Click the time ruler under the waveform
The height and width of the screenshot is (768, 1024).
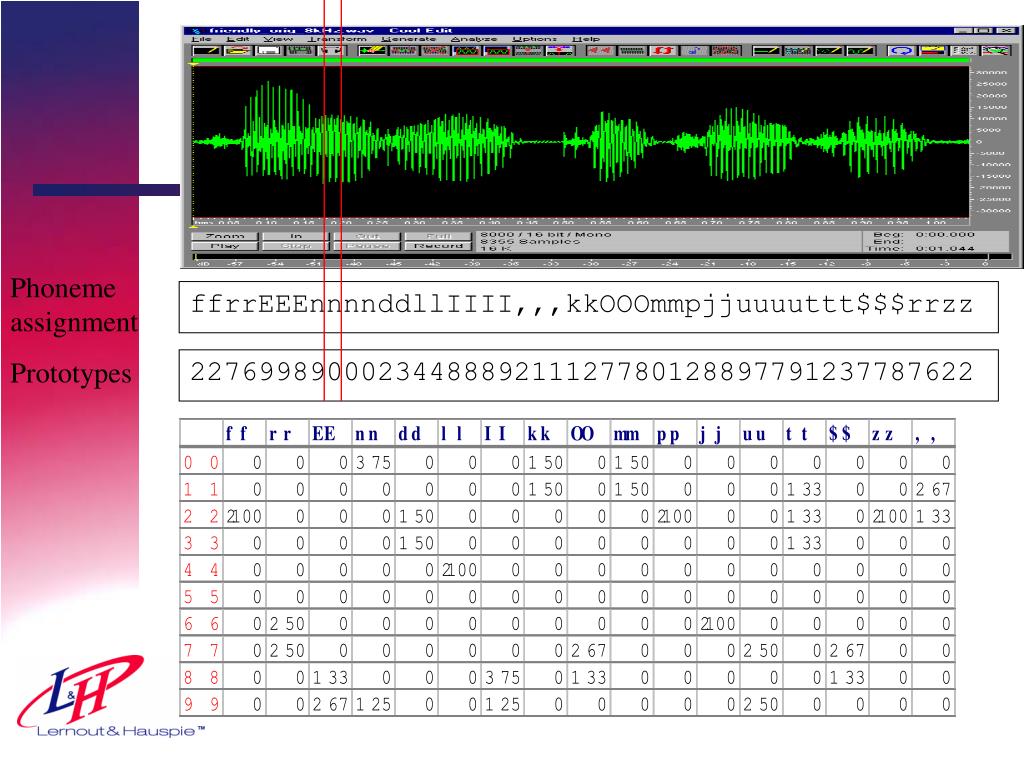point(580,222)
